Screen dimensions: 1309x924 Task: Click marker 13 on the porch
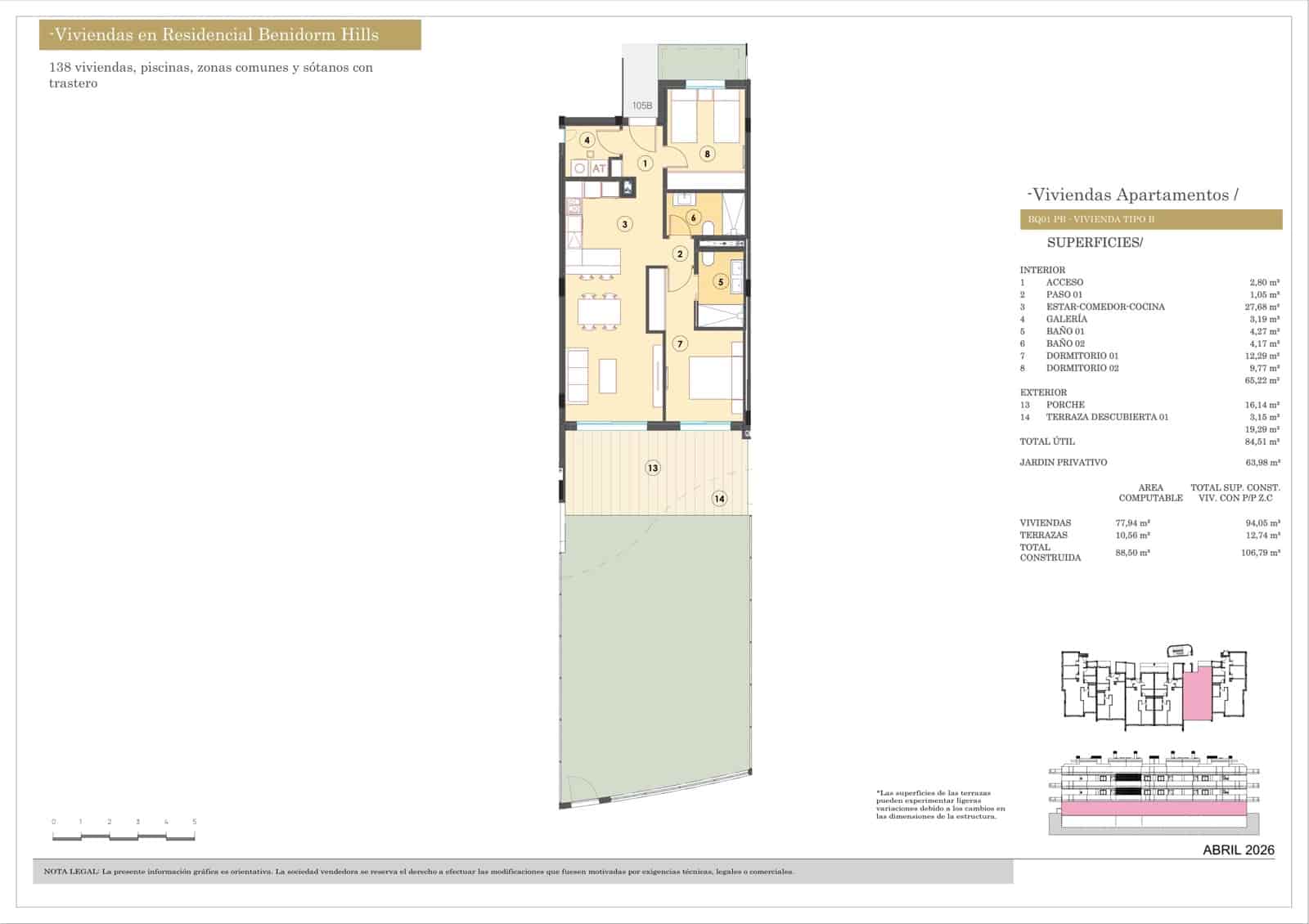pyautogui.click(x=652, y=469)
